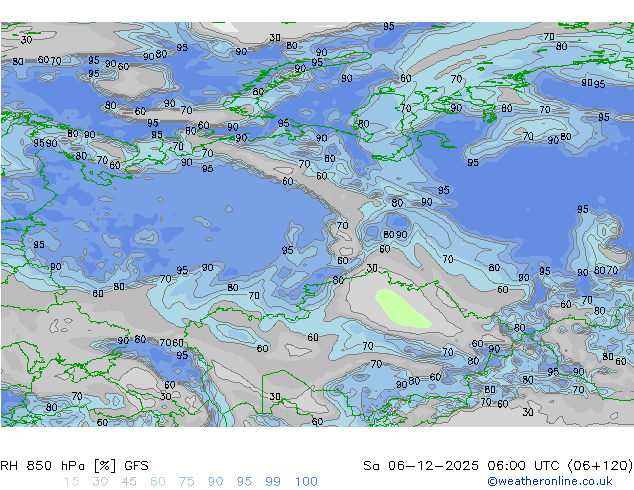Click the 75 legend value
Screen dimensions: 634x490
point(186,482)
